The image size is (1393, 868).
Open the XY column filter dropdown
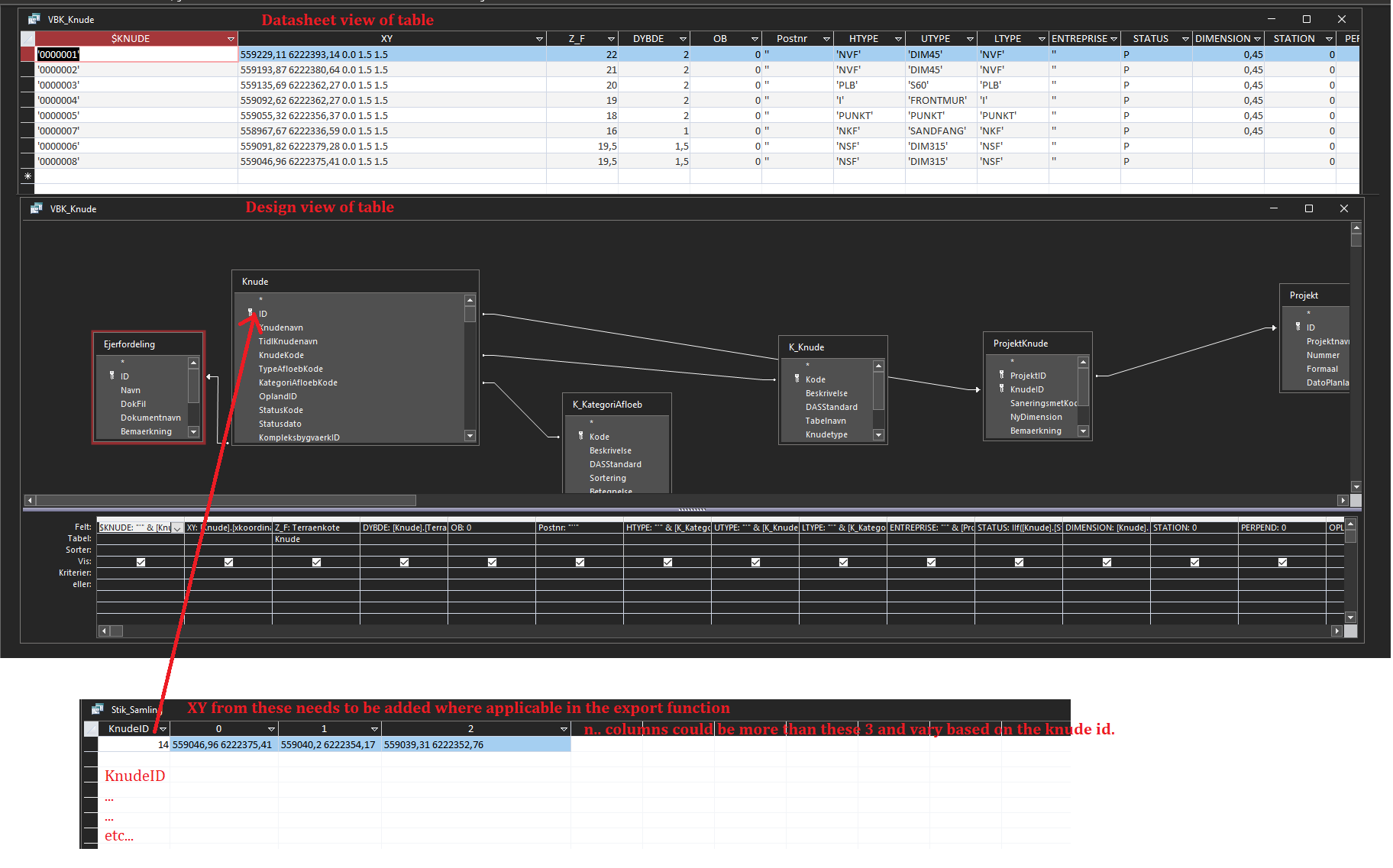[x=539, y=39]
